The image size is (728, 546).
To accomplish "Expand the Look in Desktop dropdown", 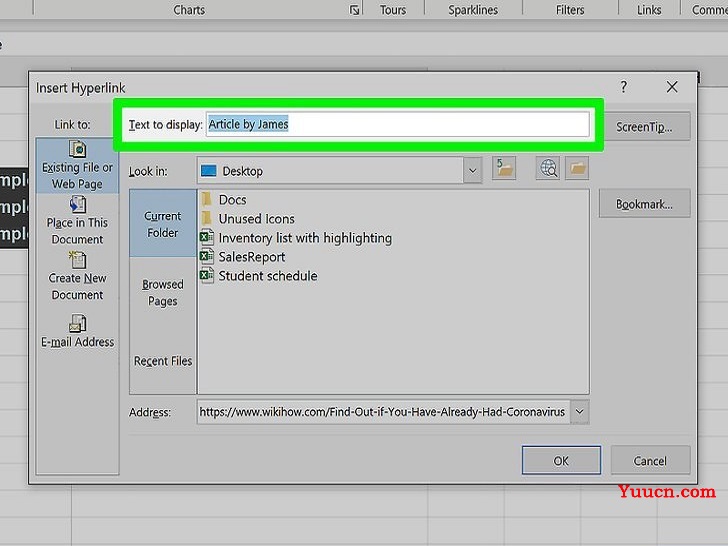I will 472,171.
